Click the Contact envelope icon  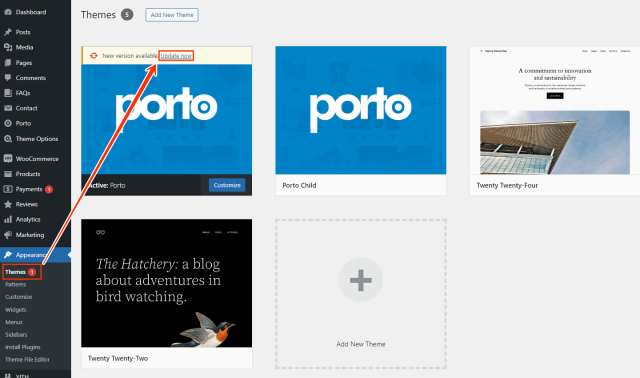[8, 108]
